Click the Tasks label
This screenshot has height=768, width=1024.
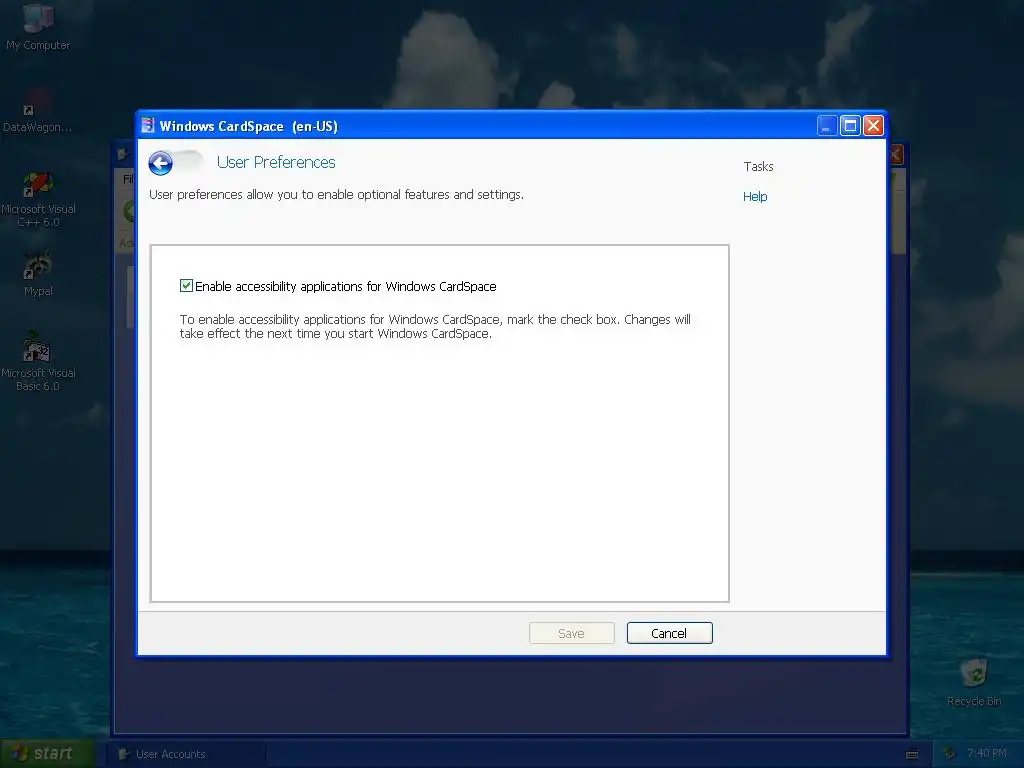(758, 167)
